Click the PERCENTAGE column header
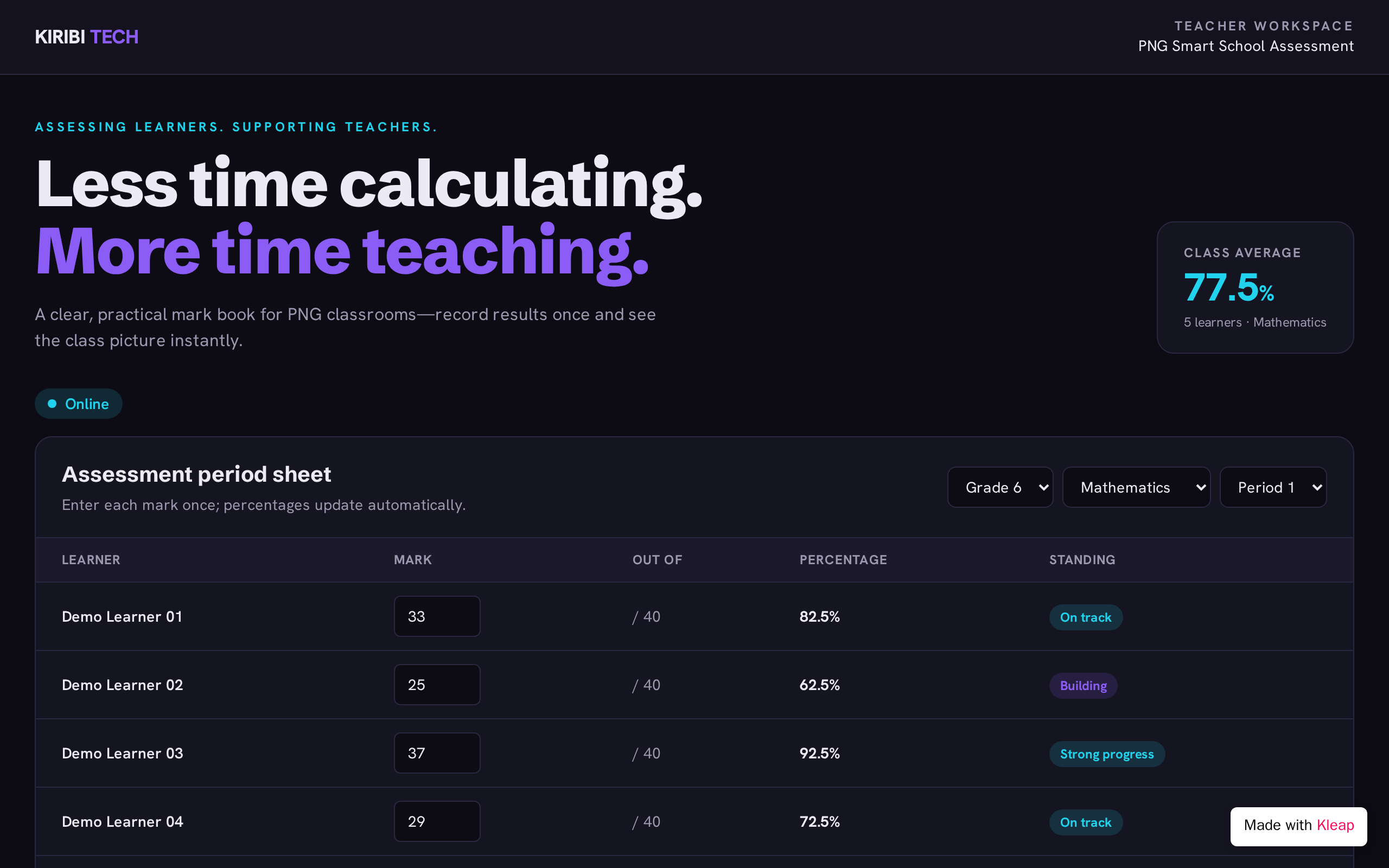The height and width of the screenshot is (868, 1389). tap(843, 560)
